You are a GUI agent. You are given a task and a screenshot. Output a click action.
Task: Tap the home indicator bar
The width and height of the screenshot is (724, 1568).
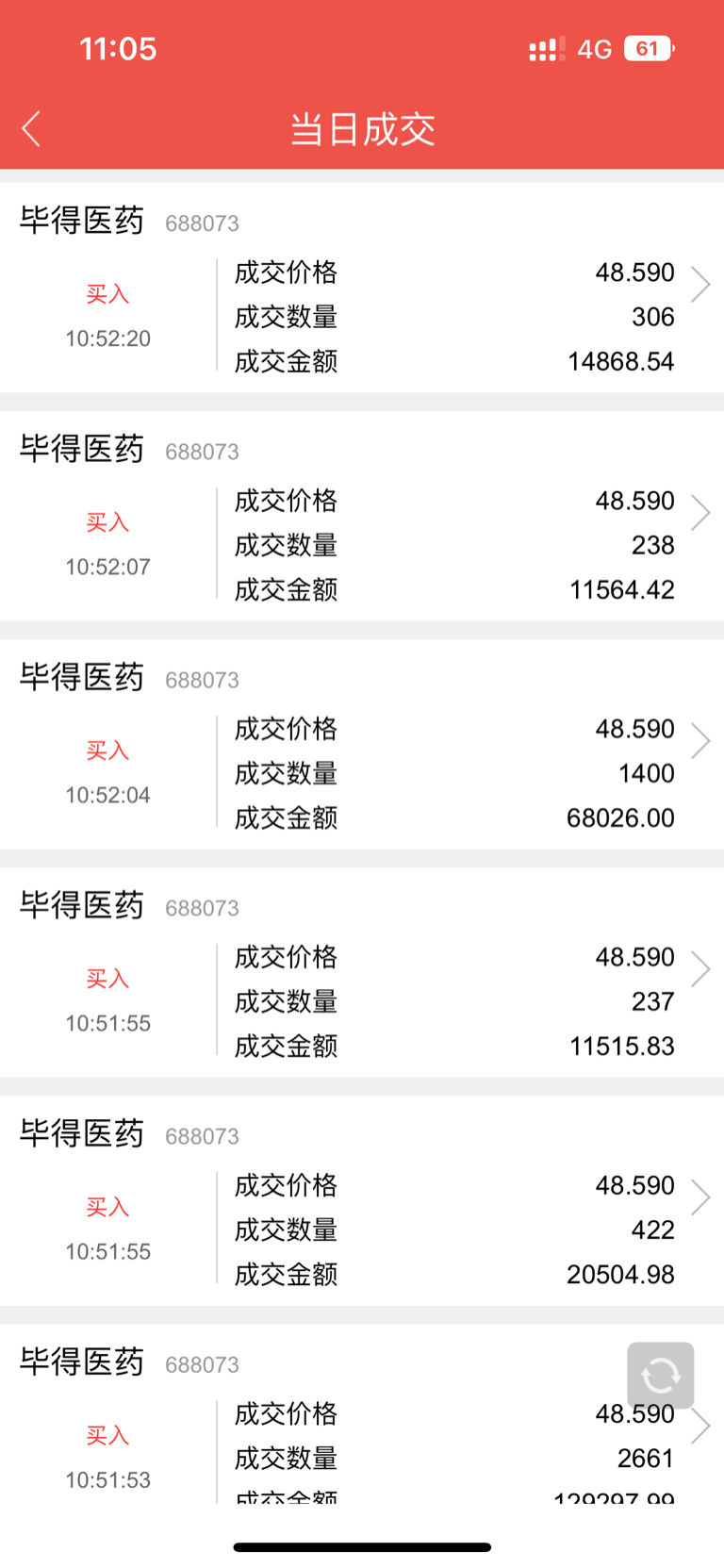point(362,1547)
